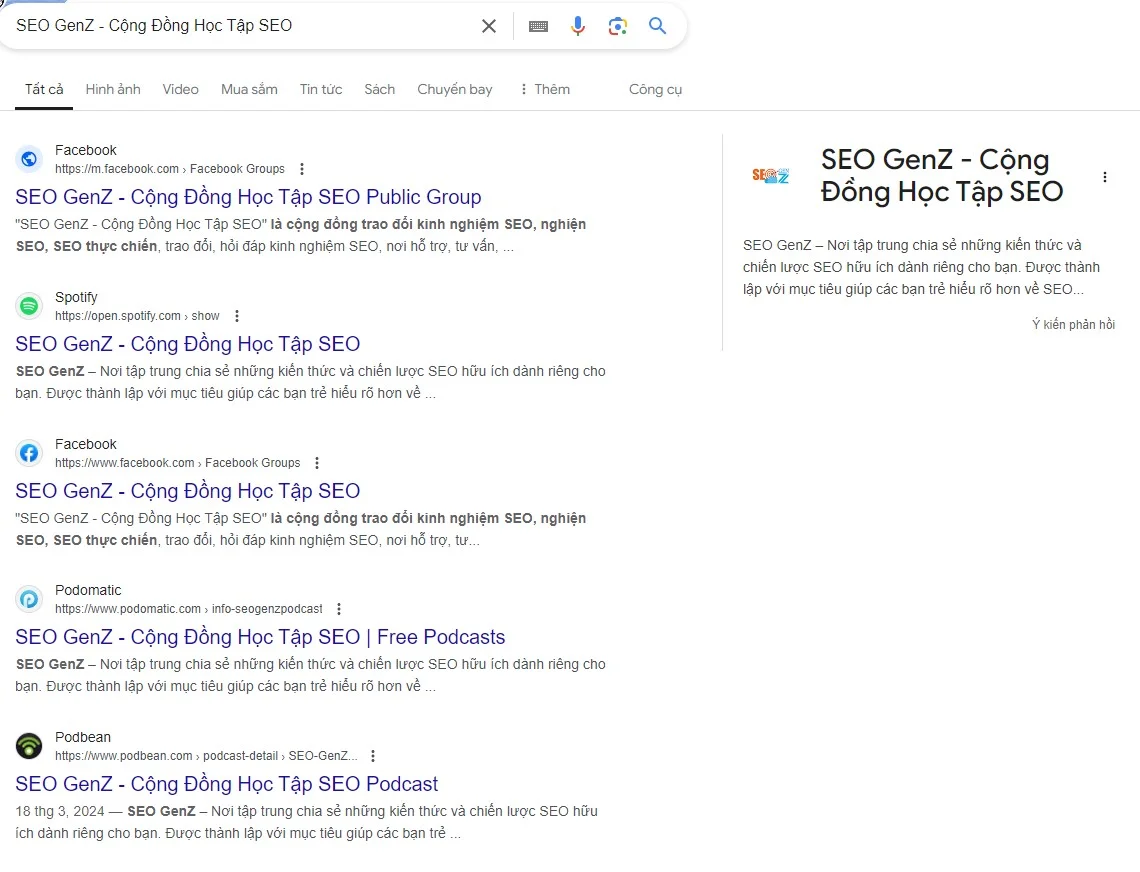Open the Spotify SEO GenZ result title
Image resolution: width=1140 pixels, height=872 pixels.
pos(188,344)
